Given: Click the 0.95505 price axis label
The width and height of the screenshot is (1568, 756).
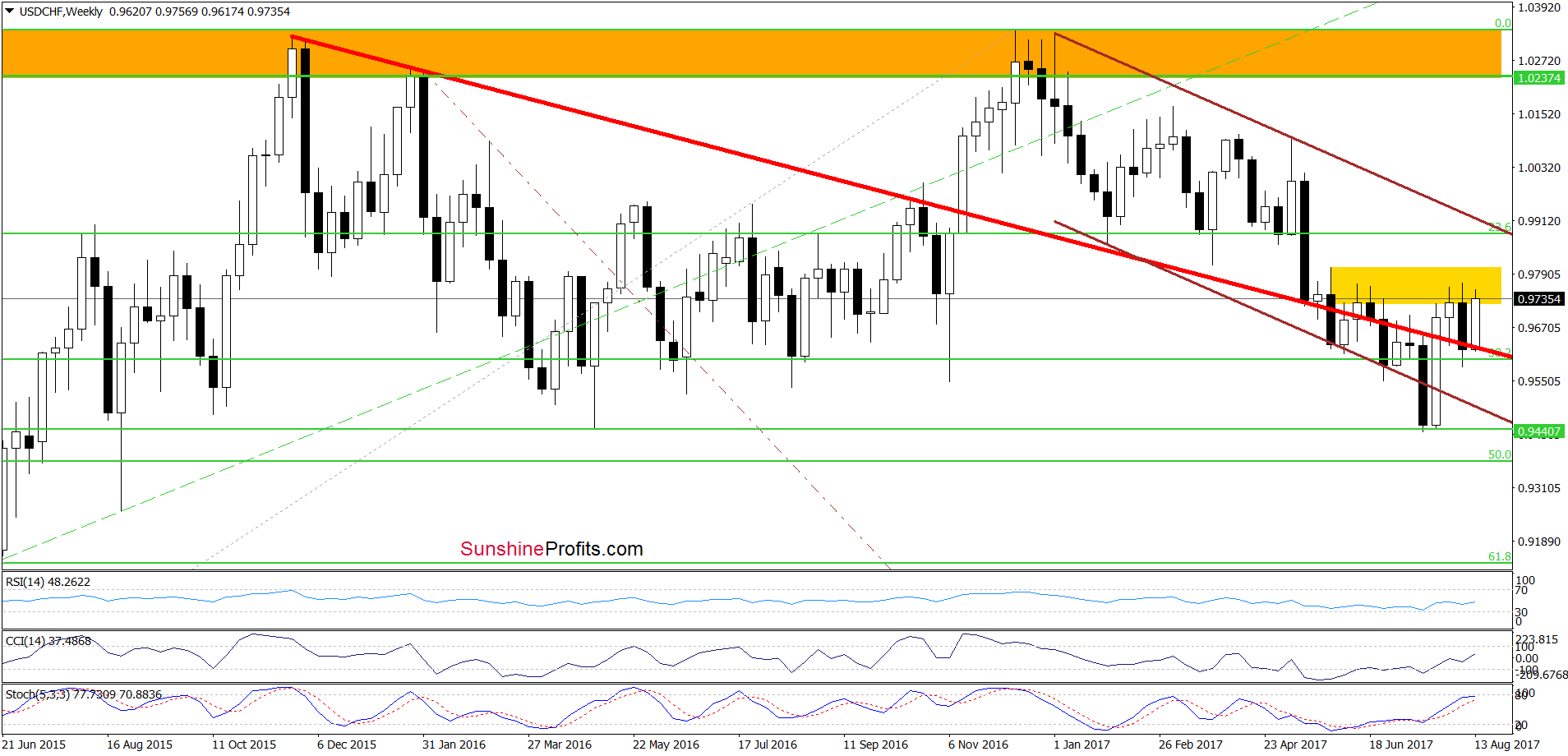Looking at the screenshot, I should (1538, 381).
